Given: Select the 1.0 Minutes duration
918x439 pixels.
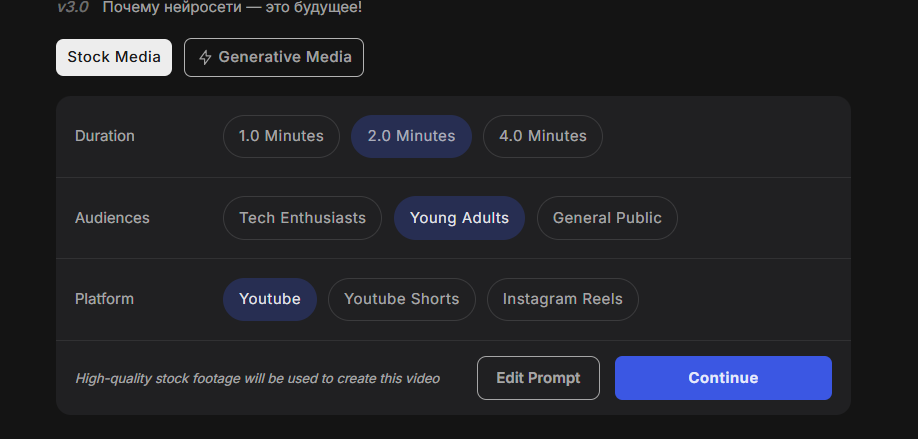Looking at the screenshot, I should tap(281, 136).
